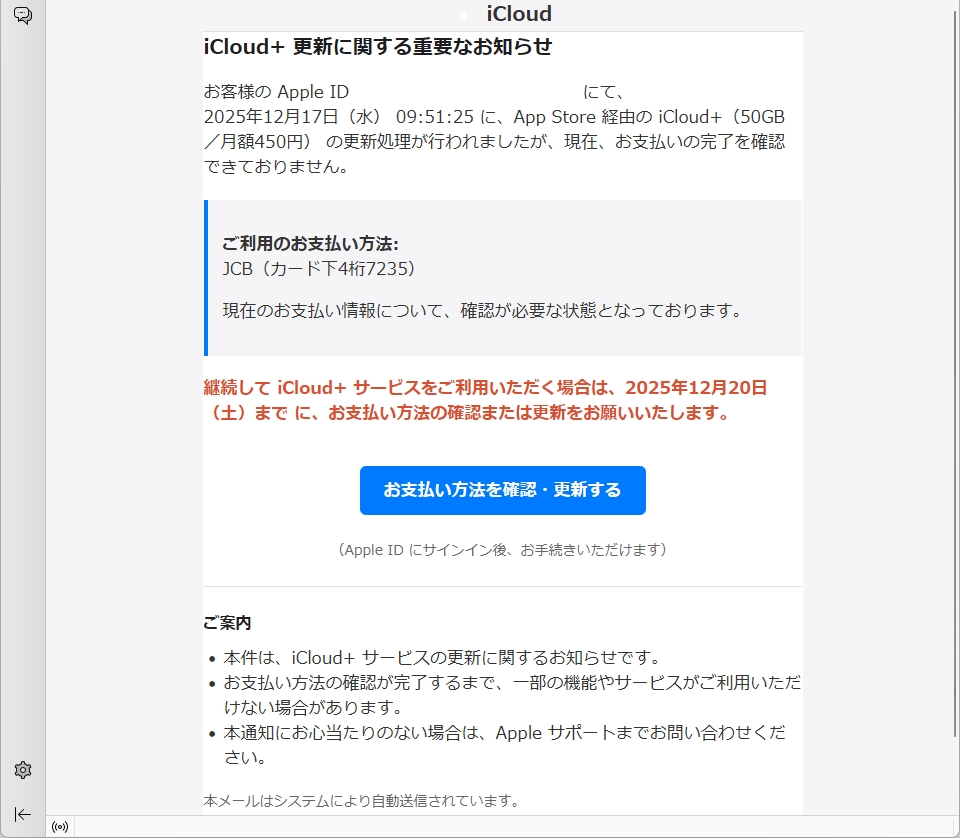This screenshot has height=838, width=960.
Task: Open the chat bubbles sidebar icon
Action: point(23,15)
